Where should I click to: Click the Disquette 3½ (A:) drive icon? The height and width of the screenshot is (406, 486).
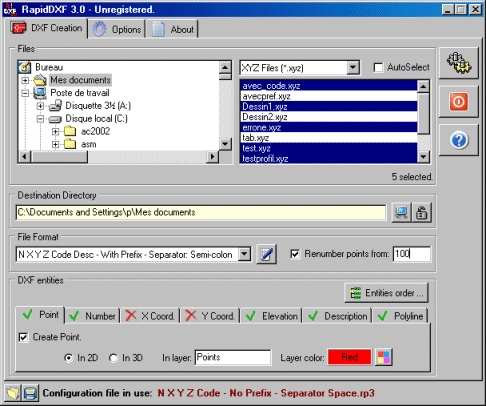coord(55,106)
